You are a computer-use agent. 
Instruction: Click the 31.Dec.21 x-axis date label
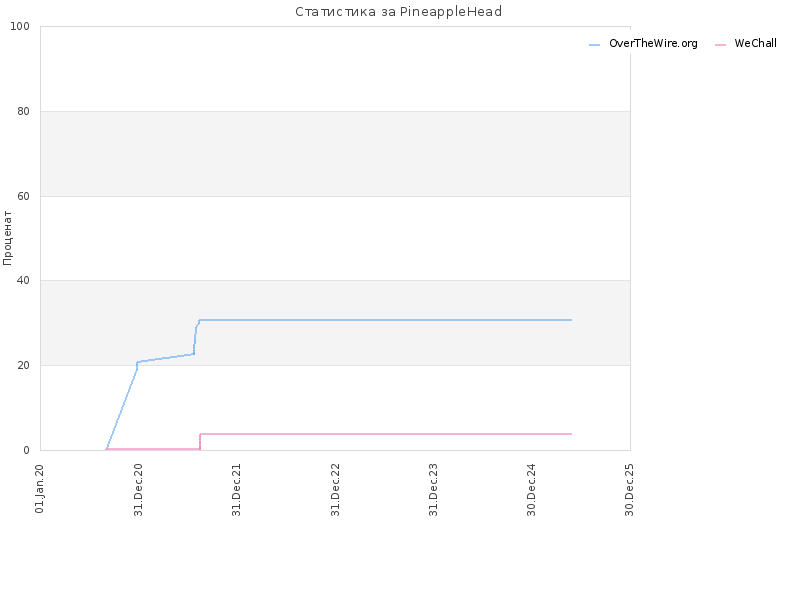236,490
